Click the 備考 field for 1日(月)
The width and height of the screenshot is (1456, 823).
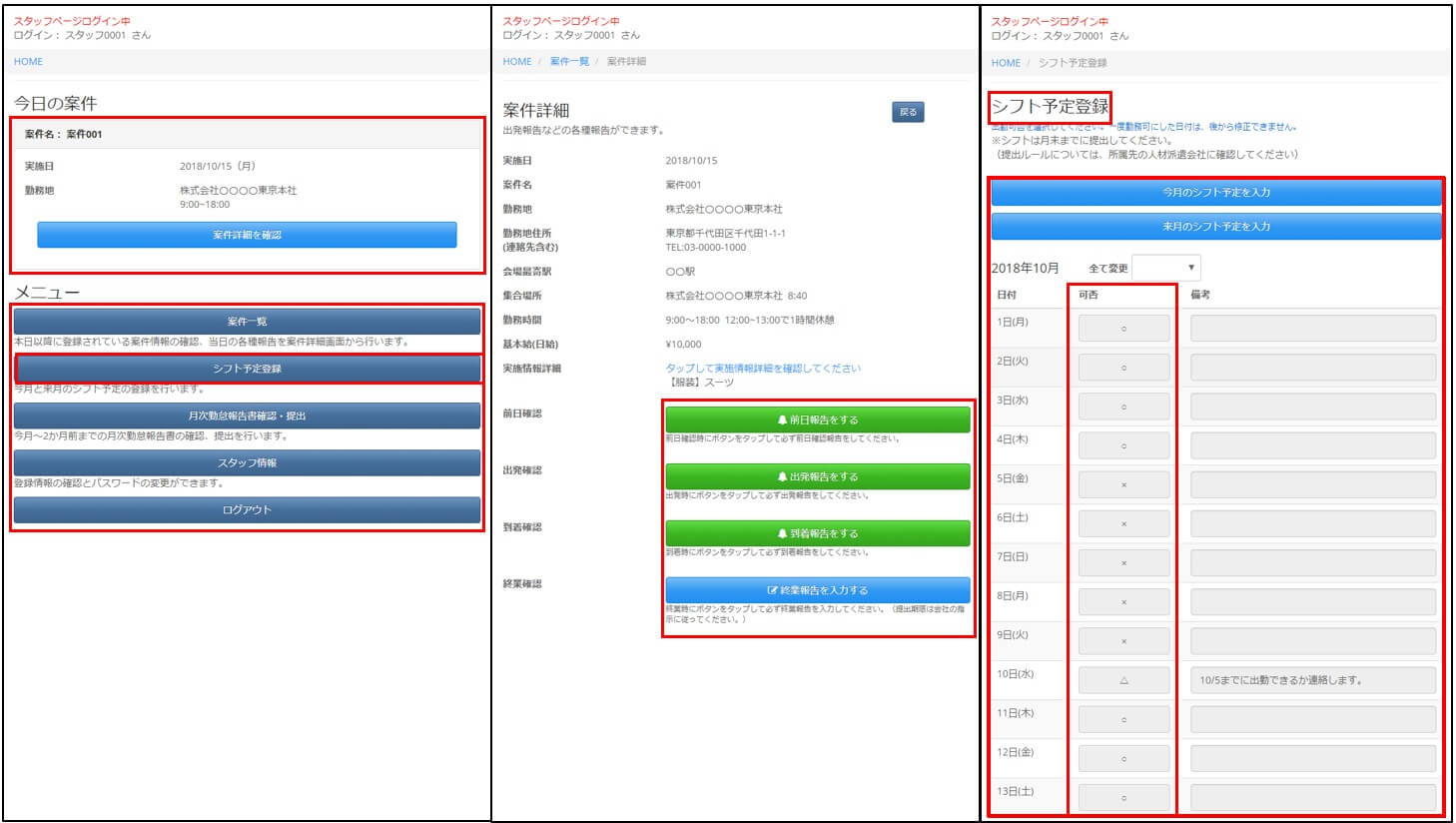[x=1313, y=328]
